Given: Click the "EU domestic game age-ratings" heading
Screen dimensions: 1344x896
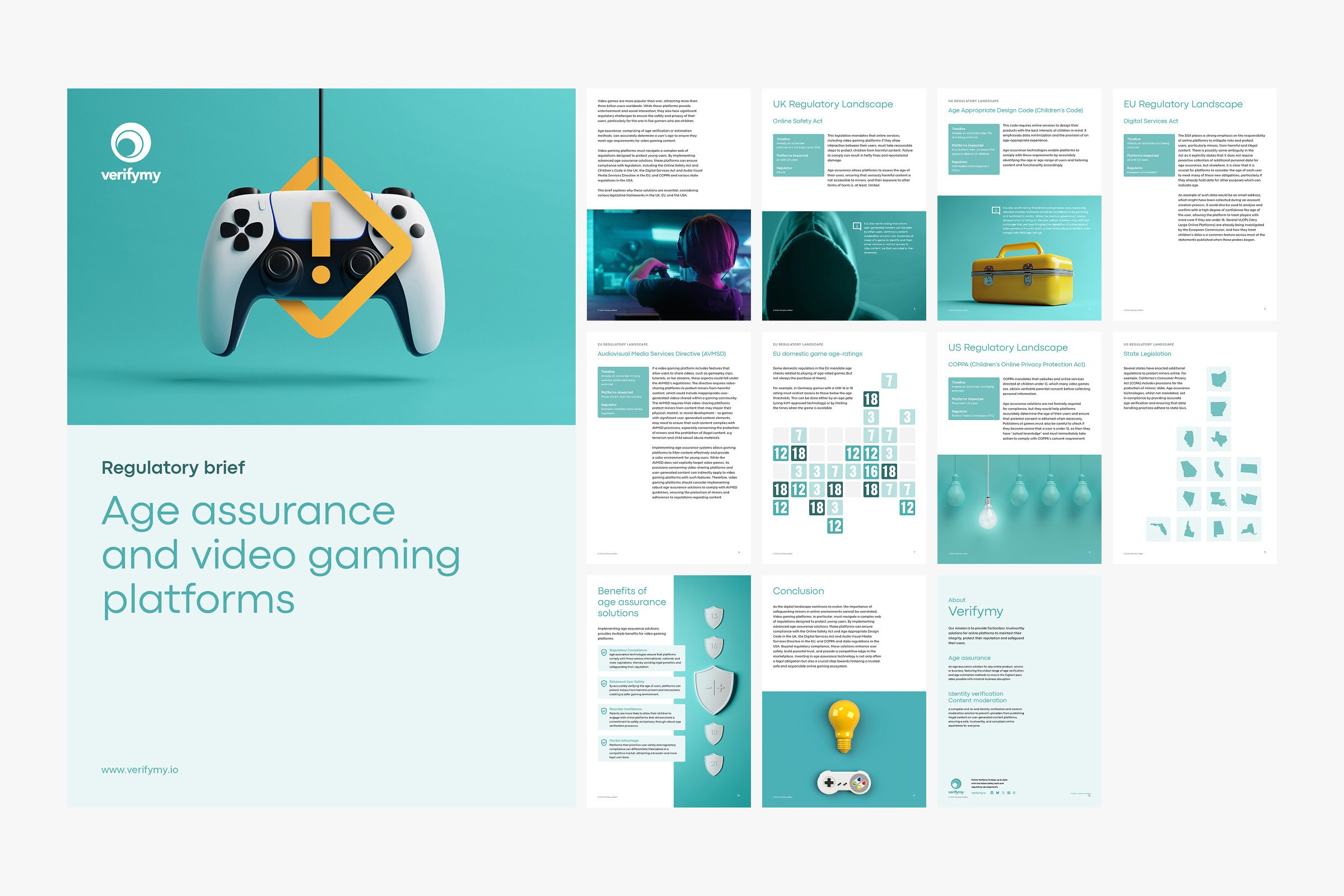Looking at the screenshot, I should tap(818, 354).
